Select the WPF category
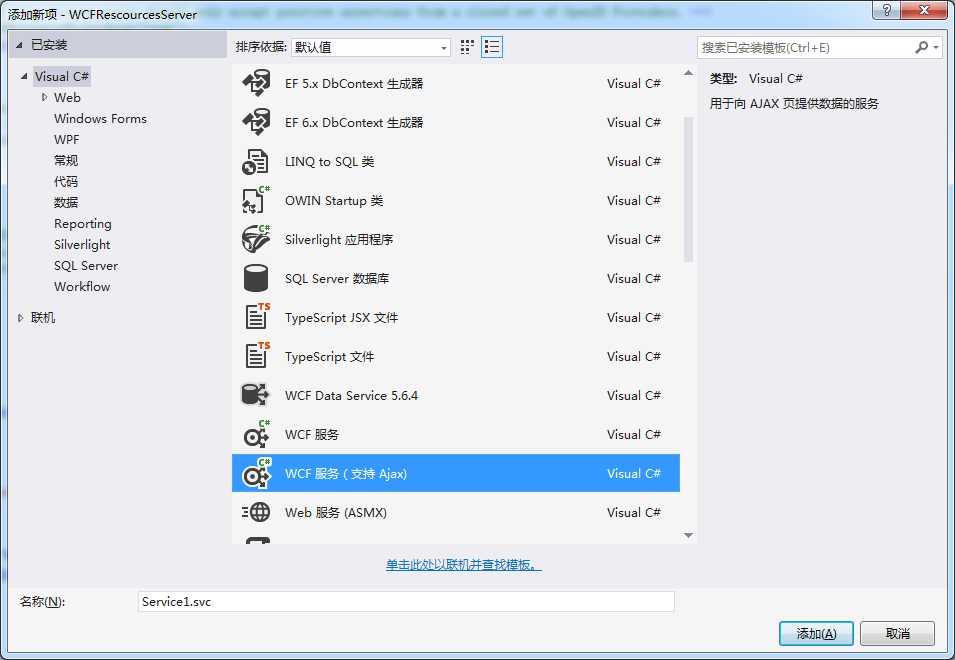The height and width of the screenshot is (660, 955). 66,139
